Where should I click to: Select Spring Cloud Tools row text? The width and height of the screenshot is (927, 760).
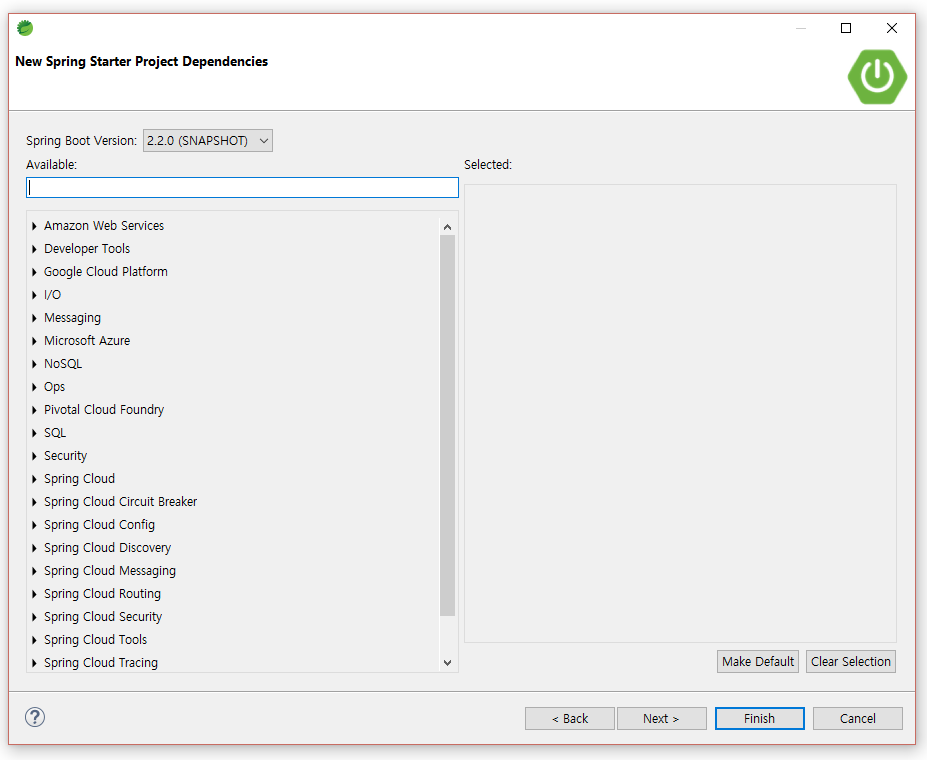(95, 640)
